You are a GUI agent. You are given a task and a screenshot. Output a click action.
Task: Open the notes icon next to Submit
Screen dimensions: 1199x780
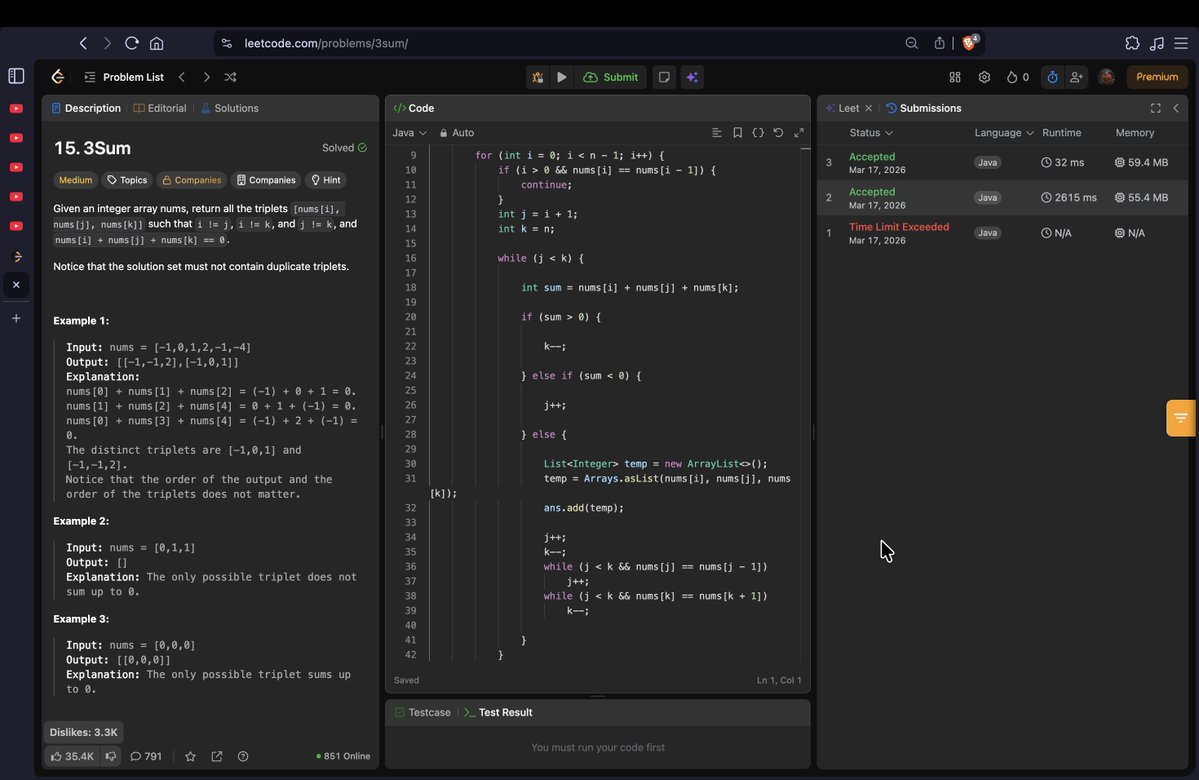pyautogui.click(x=664, y=77)
